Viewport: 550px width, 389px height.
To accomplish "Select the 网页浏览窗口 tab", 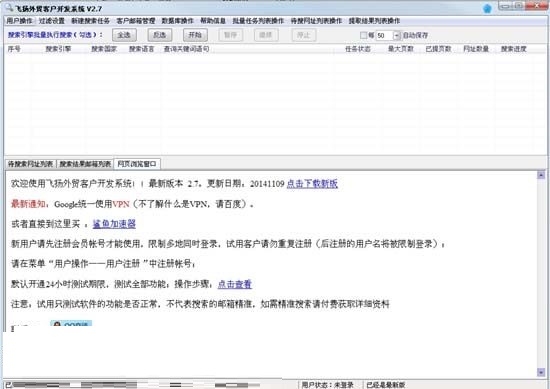I will click(137, 164).
